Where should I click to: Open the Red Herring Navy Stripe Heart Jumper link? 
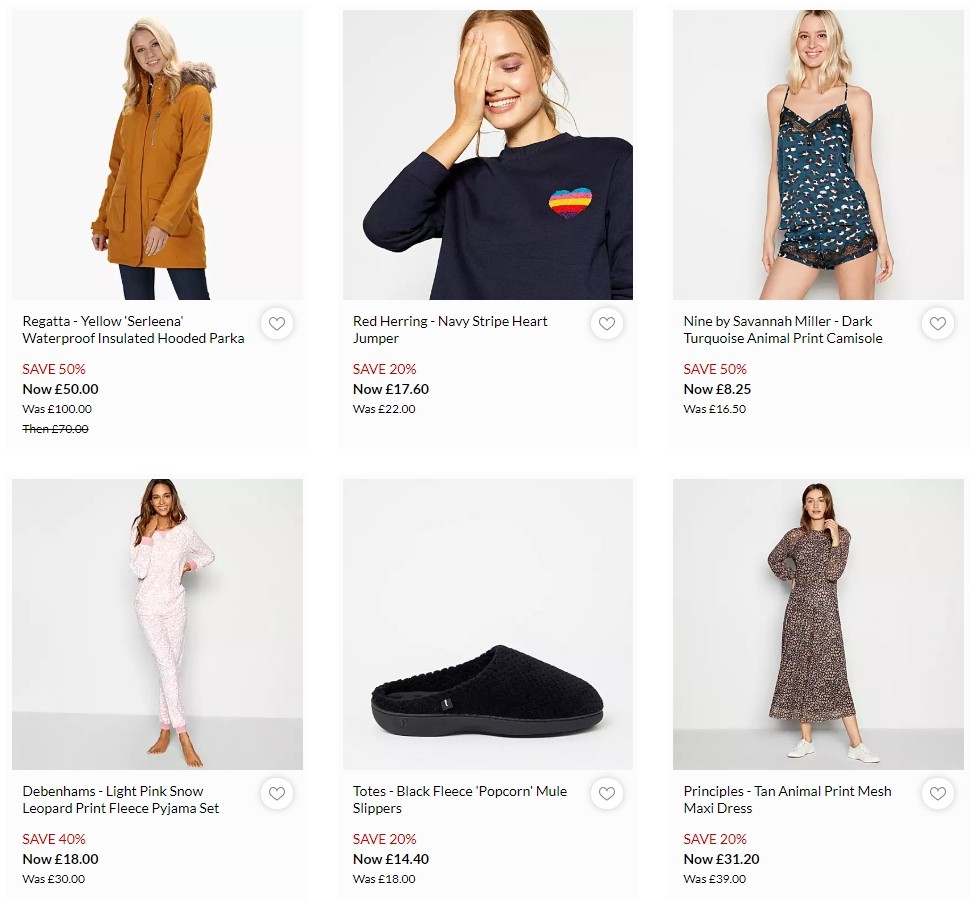pyautogui.click(x=450, y=330)
